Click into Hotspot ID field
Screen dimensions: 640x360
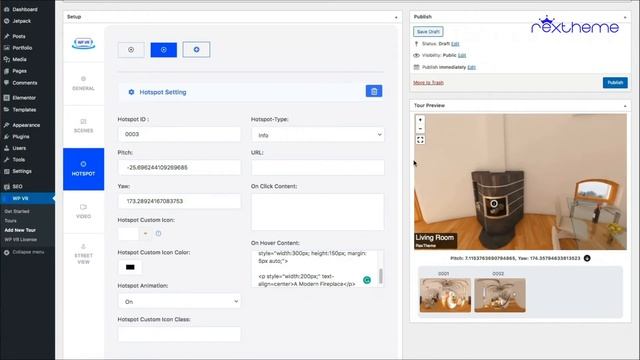(x=179, y=134)
